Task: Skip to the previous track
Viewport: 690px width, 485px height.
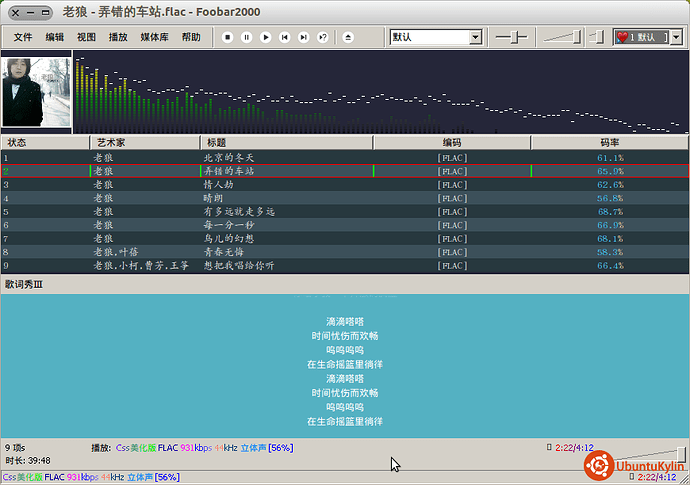Action: pos(285,37)
